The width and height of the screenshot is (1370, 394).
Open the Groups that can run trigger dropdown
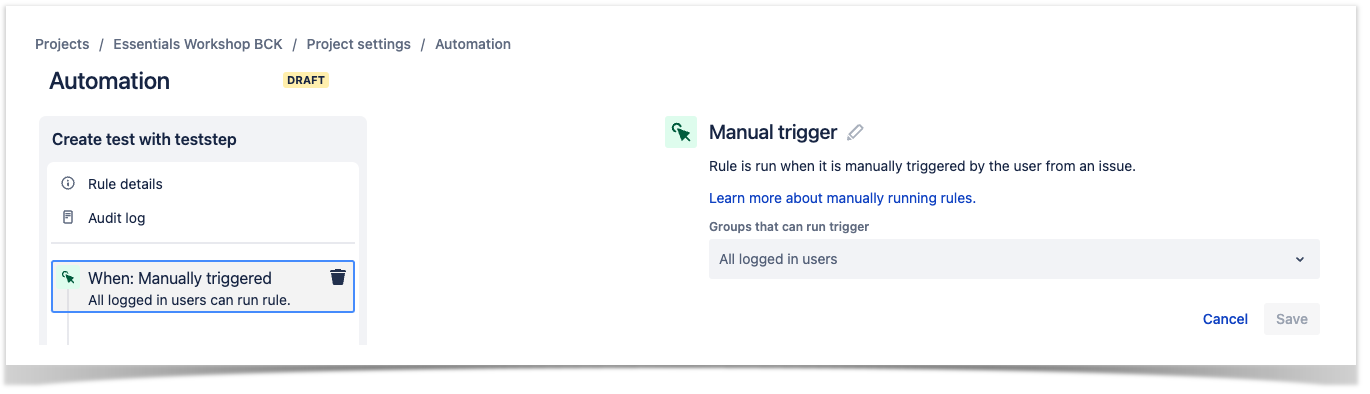coord(1014,259)
